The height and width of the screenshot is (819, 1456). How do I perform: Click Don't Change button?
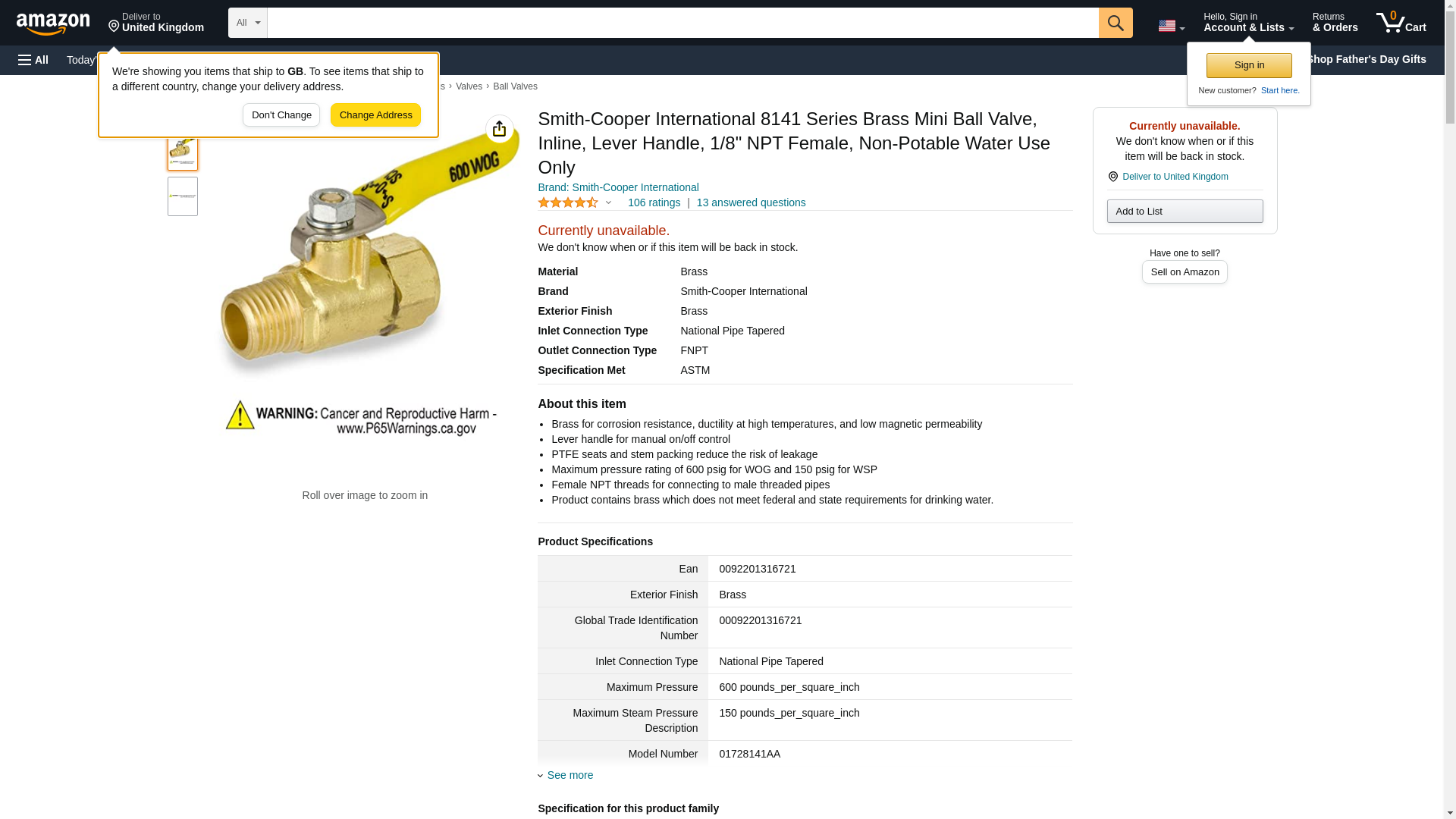[x=281, y=115]
